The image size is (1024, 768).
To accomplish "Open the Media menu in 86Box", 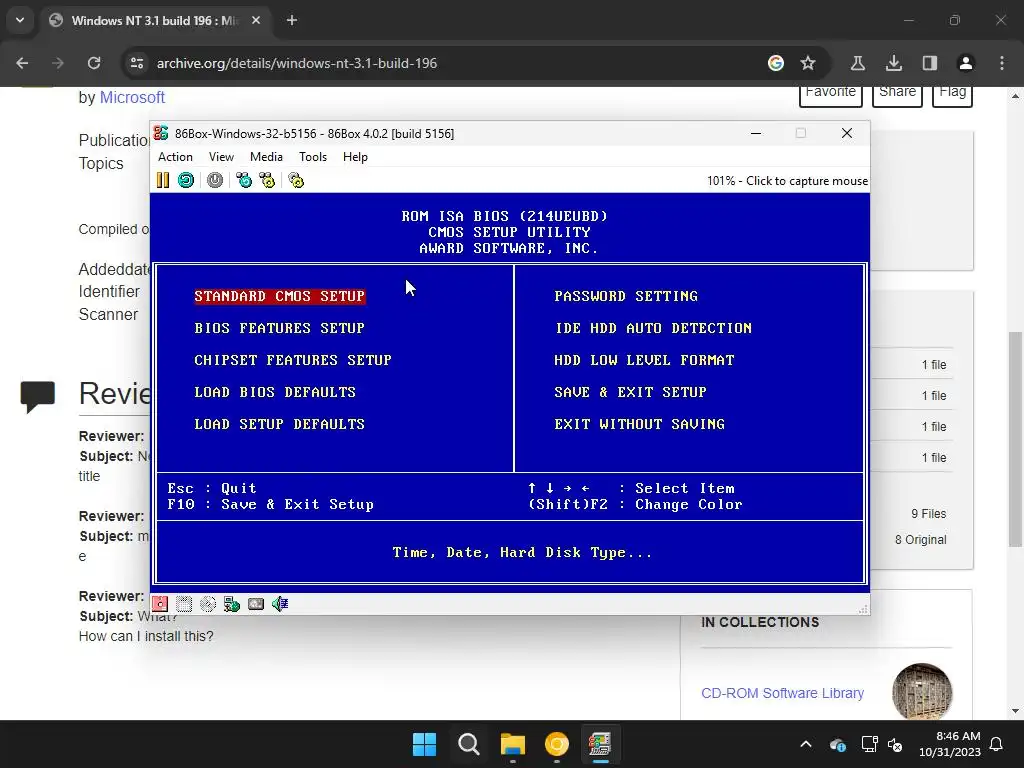I will pyautogui.click(x=266, y=157).
